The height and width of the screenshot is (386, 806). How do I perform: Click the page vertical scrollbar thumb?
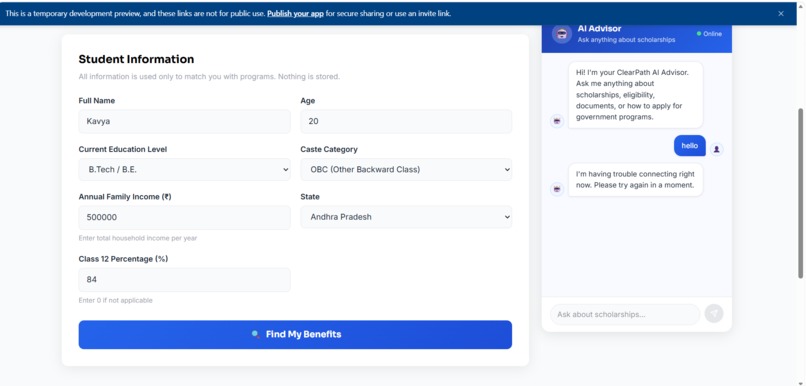(800, 193)
